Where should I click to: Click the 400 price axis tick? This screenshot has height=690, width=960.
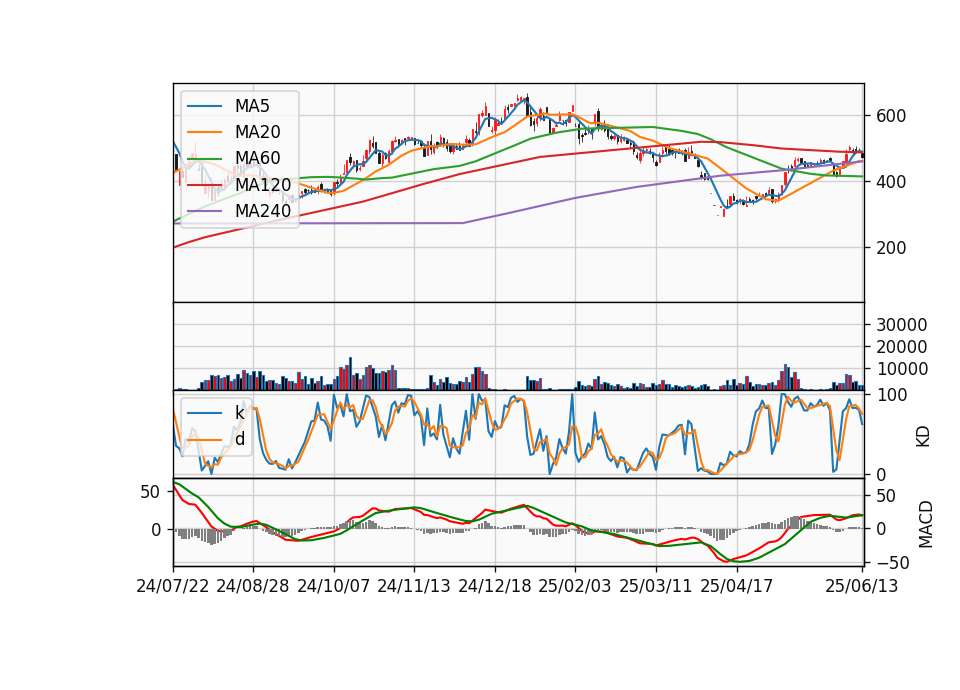(891, 182)
